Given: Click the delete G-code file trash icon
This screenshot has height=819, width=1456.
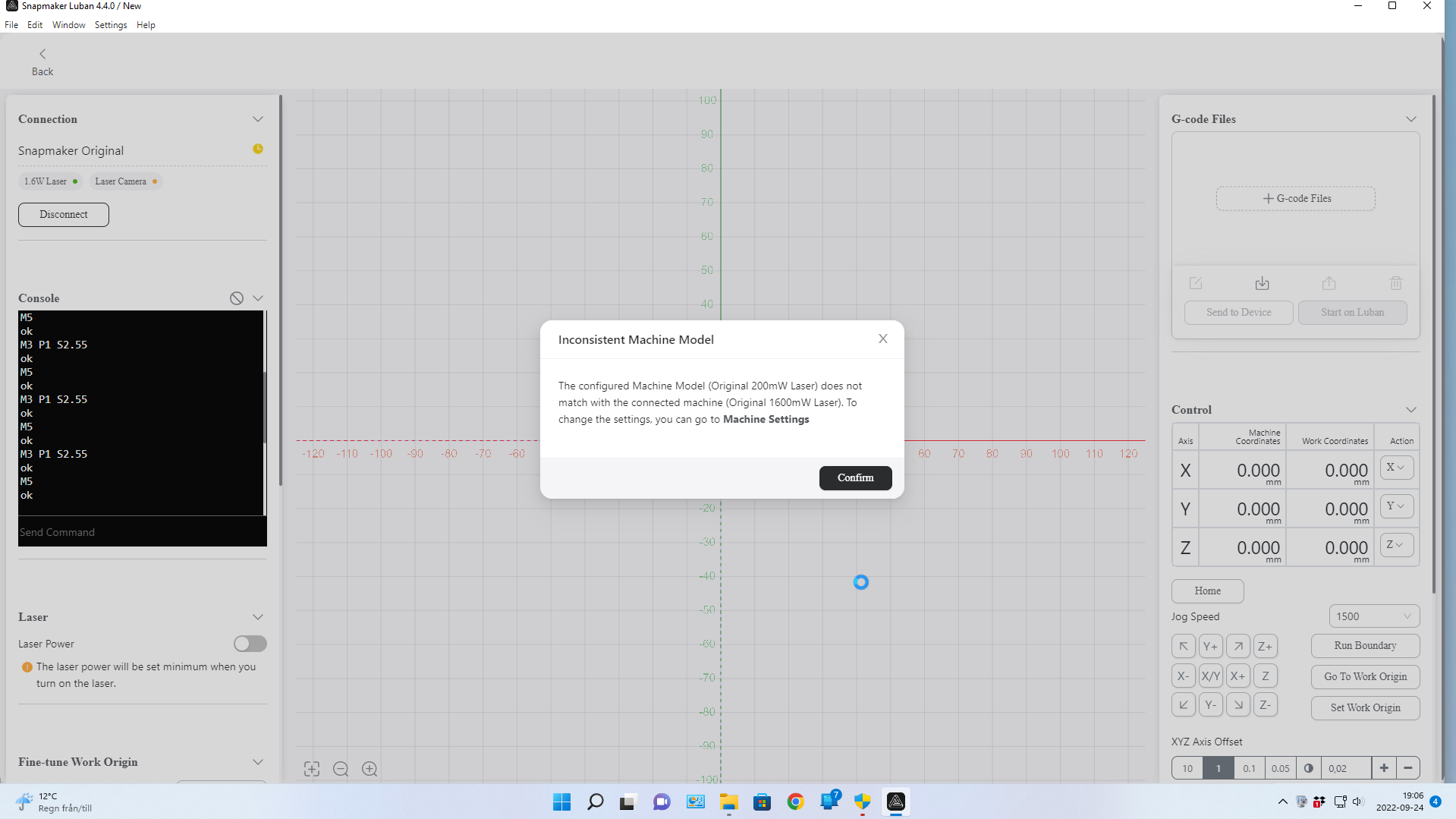Looking at the screenshot, I should click(x=1395, y=283).
